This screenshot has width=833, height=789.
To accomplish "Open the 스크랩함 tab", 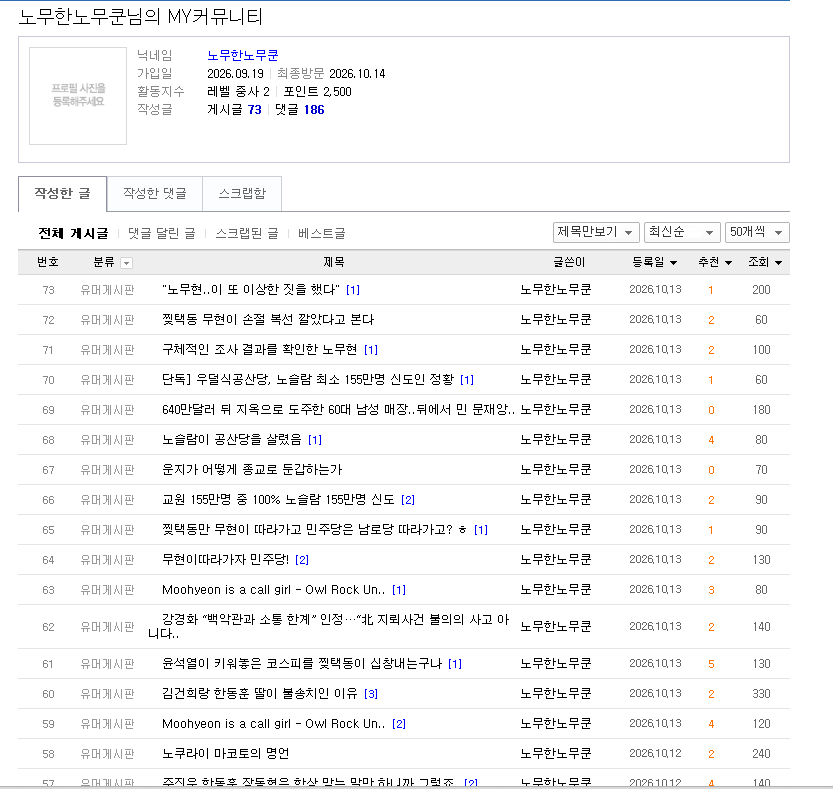I will [242, 193].
